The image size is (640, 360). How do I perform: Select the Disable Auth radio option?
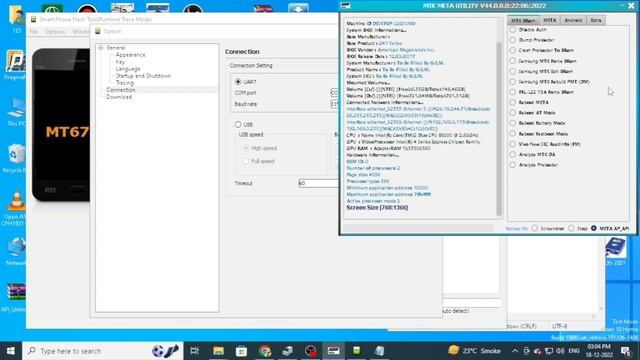tap(513, 30)
